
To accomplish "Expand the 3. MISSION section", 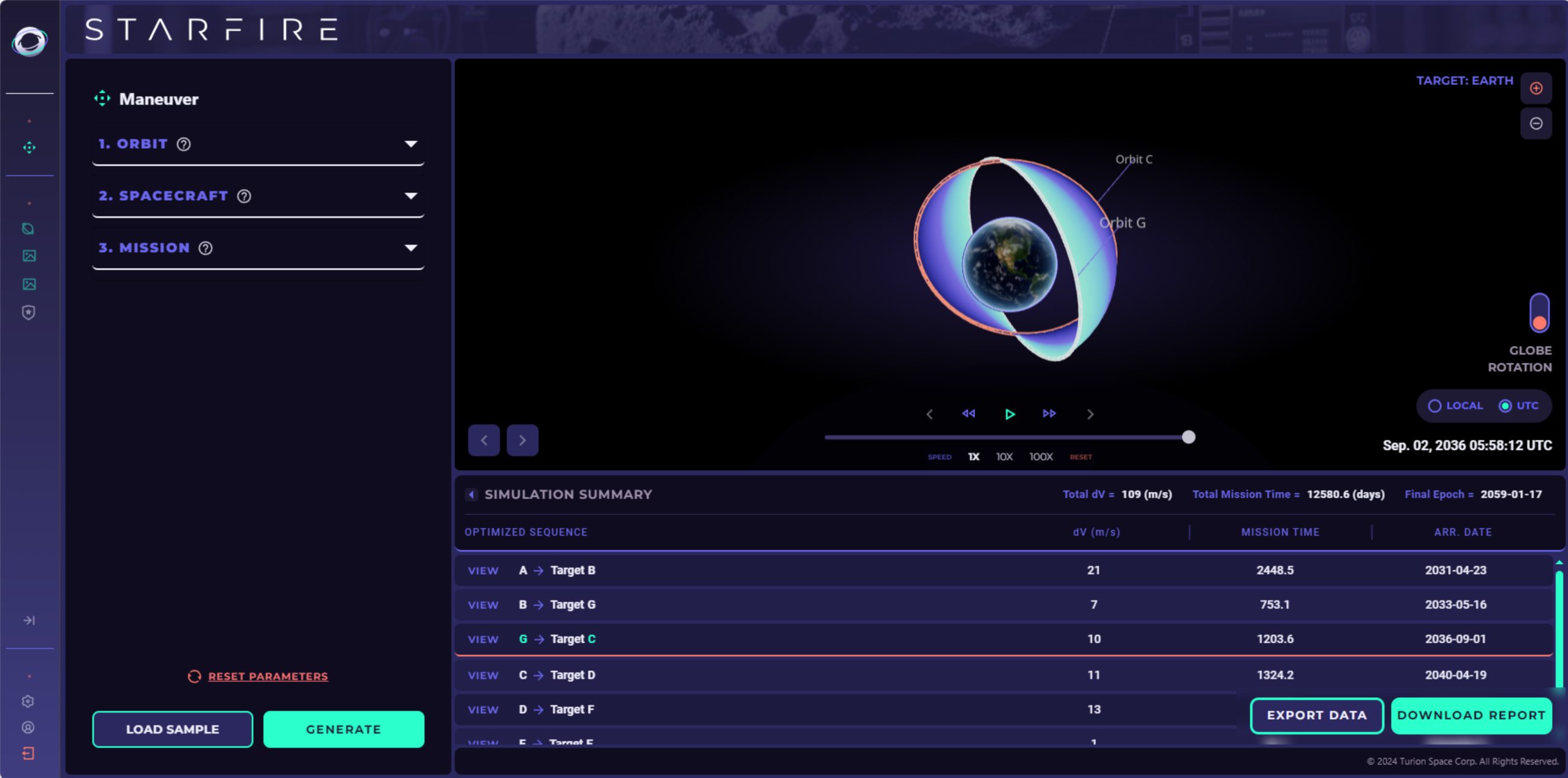I will (x=410, y=249).
